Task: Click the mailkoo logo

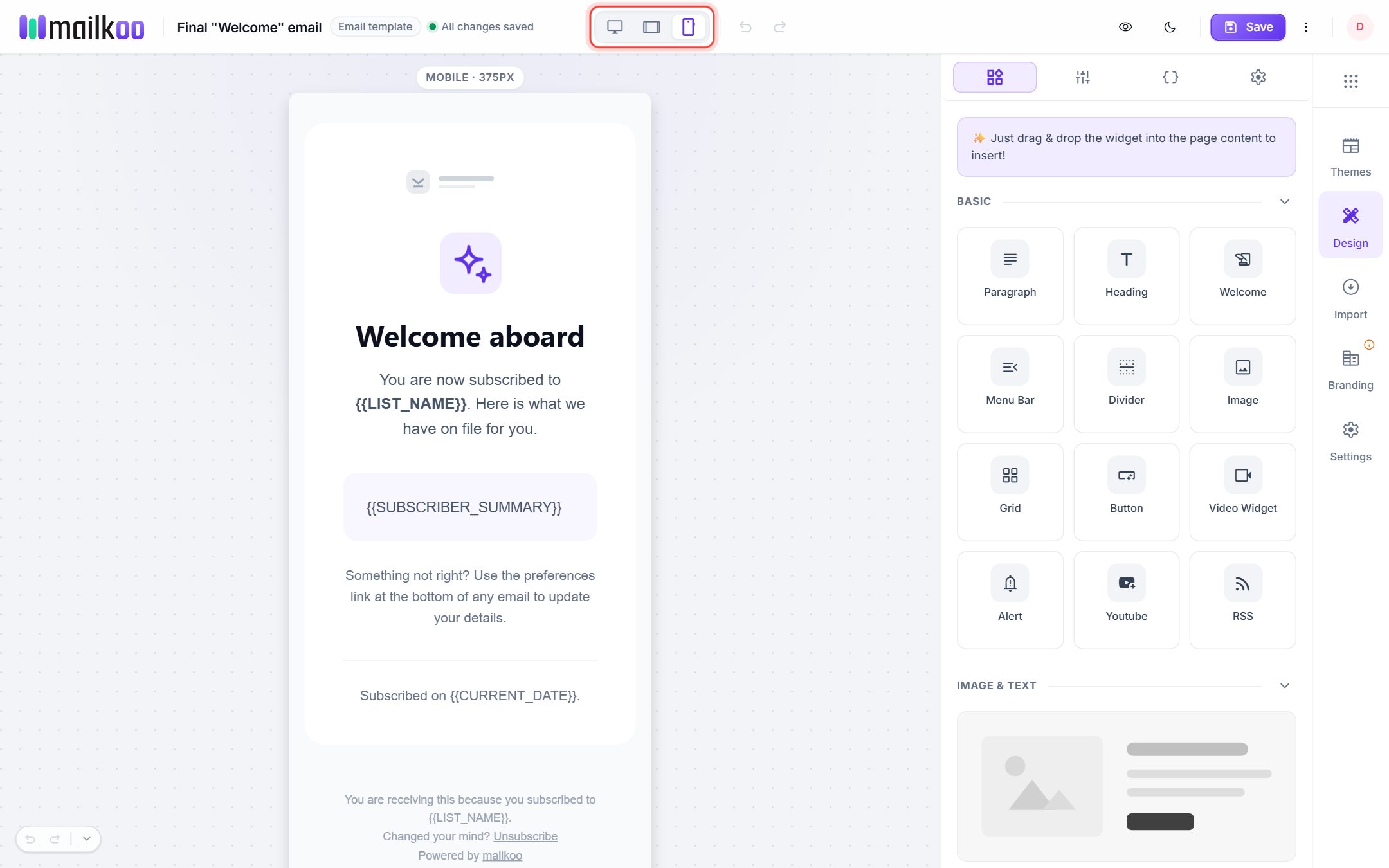Action: [x=82, y=27]
